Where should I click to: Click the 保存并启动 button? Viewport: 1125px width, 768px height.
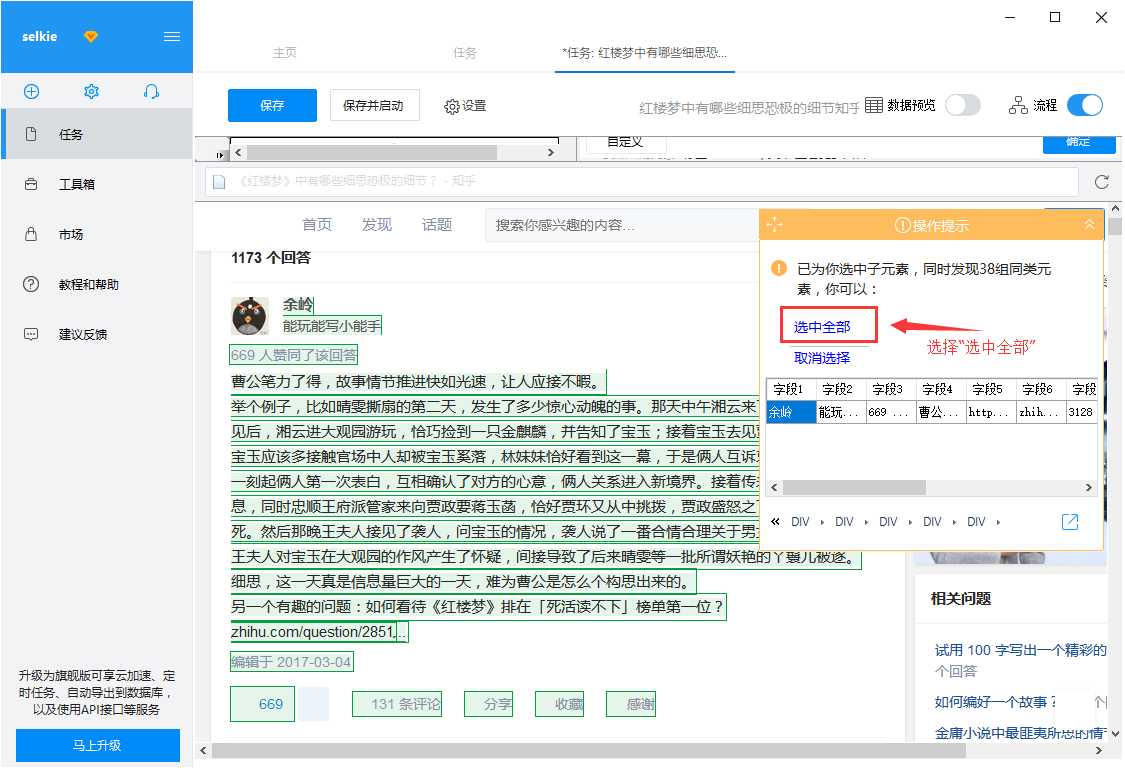[374, 106]
